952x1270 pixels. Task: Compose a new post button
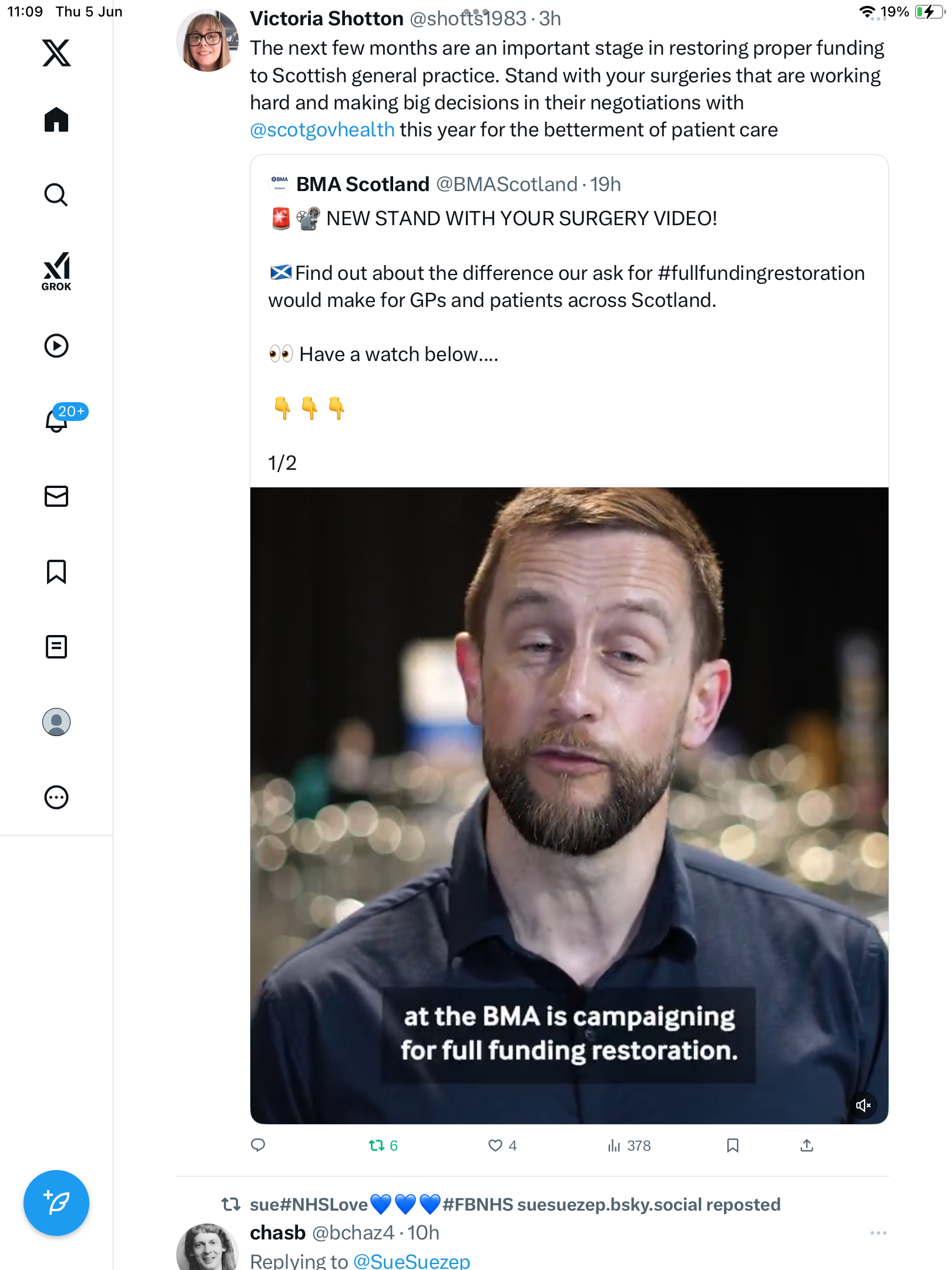point(56,1203)
